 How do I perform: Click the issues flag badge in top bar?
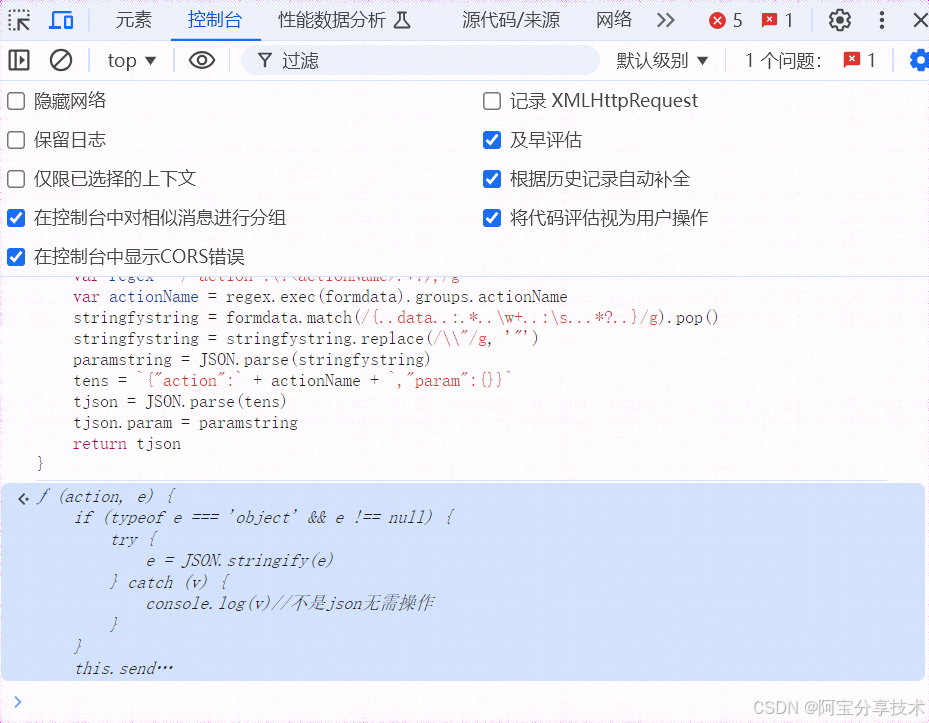777,21
